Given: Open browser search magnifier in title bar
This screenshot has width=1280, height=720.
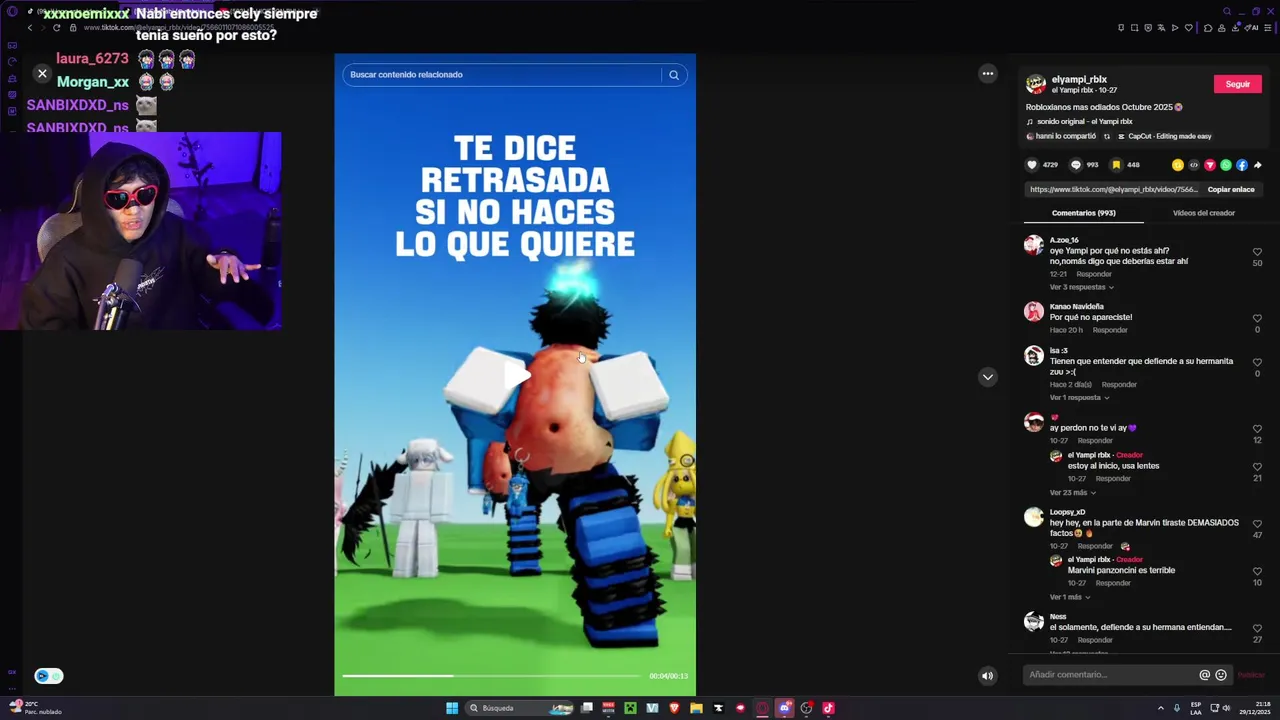Looking at the screenshot, I should [1227, 12].
